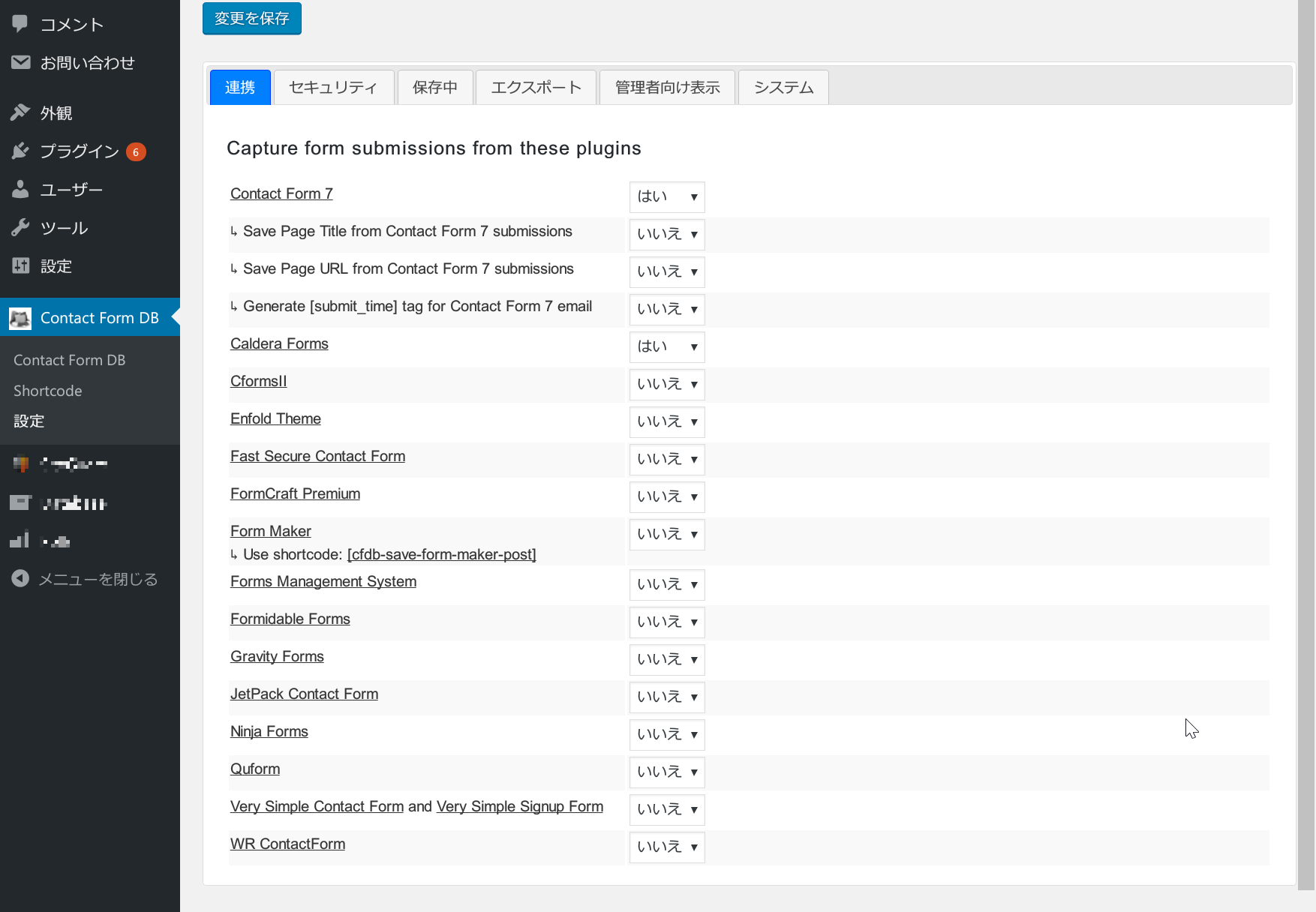Open Save Page Title dropdown
Viewport: 1316px width, 912px height.
tap(667, 234)
